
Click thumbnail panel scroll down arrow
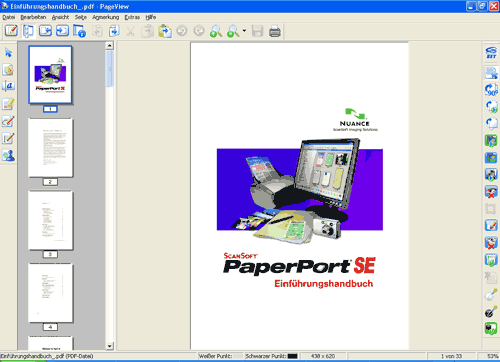coord(110,346)
